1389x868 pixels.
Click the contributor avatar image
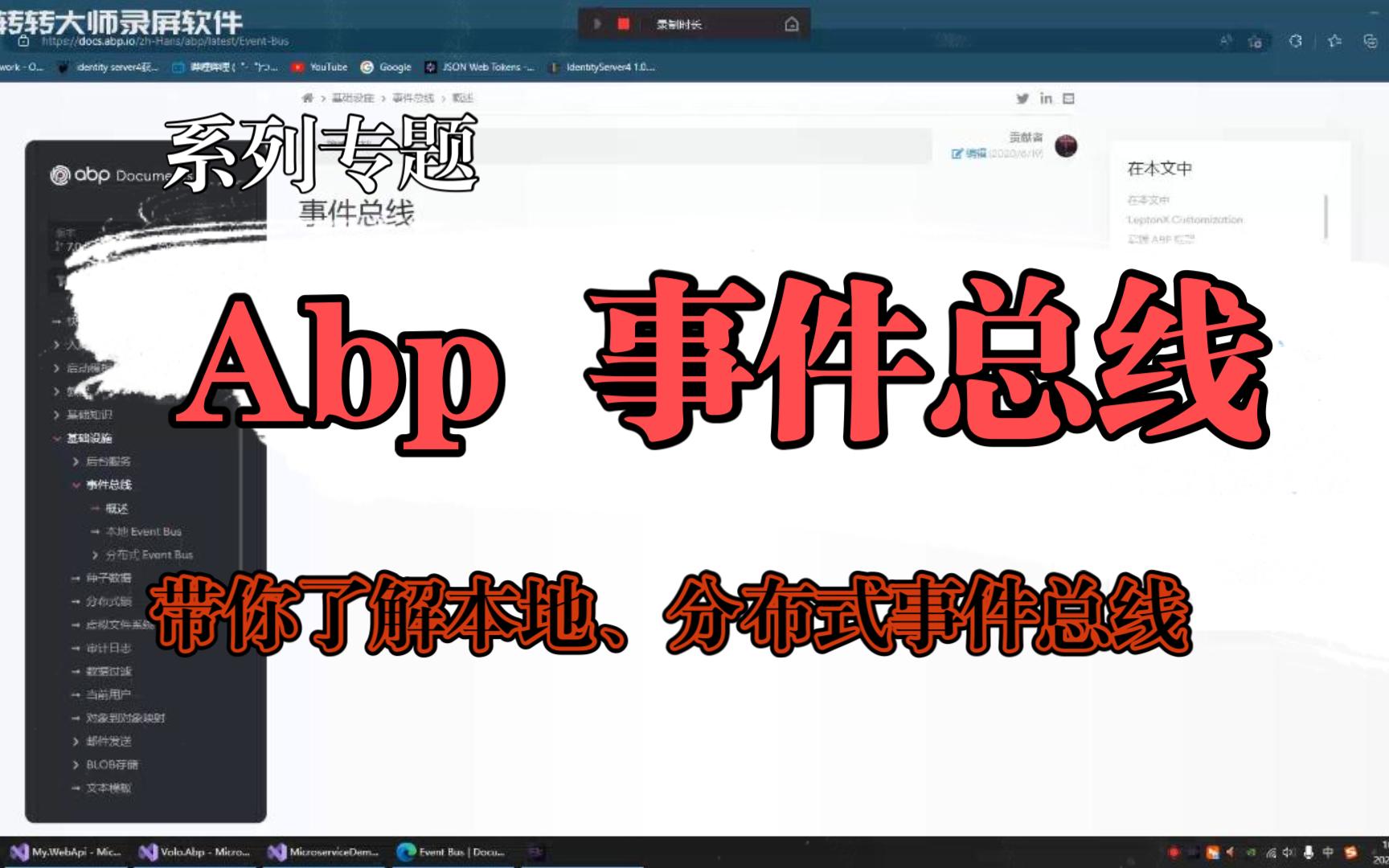coord(1066,146)
